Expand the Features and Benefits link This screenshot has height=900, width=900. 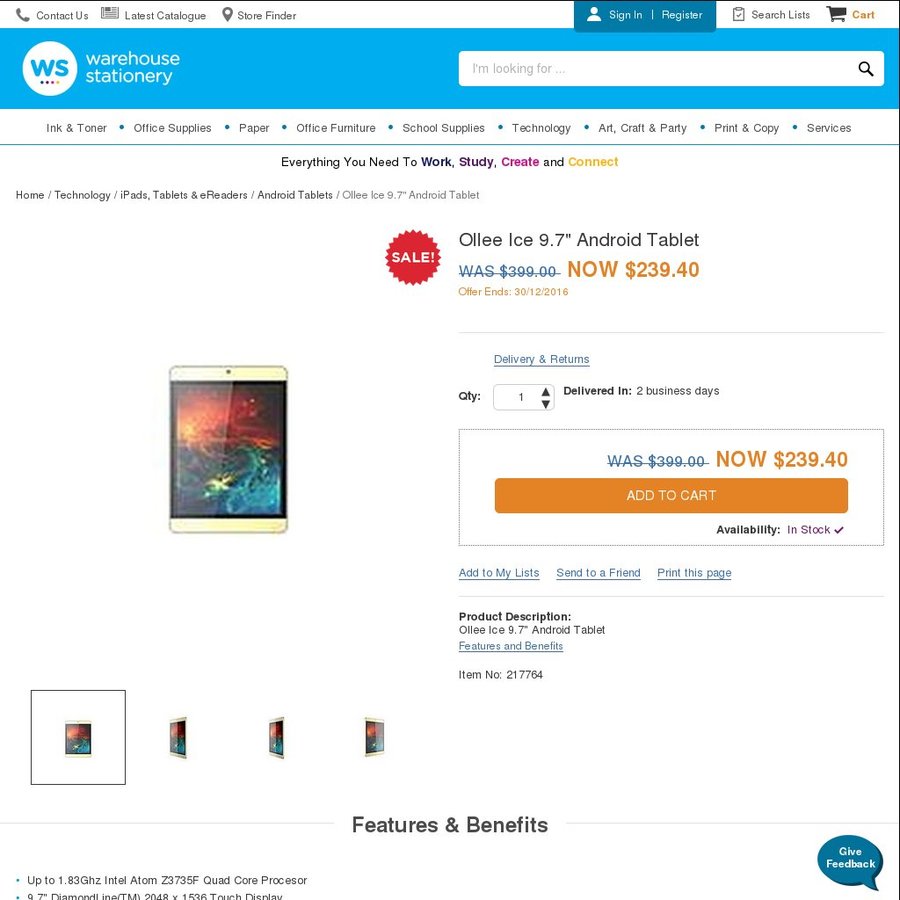pos(511,646)
